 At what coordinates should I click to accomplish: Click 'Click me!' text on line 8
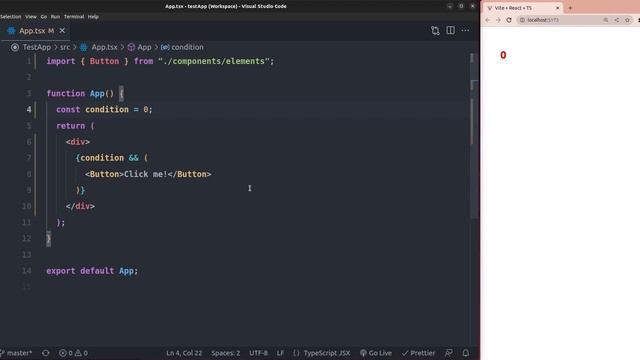pyautogui.click(x=146, y=174)
